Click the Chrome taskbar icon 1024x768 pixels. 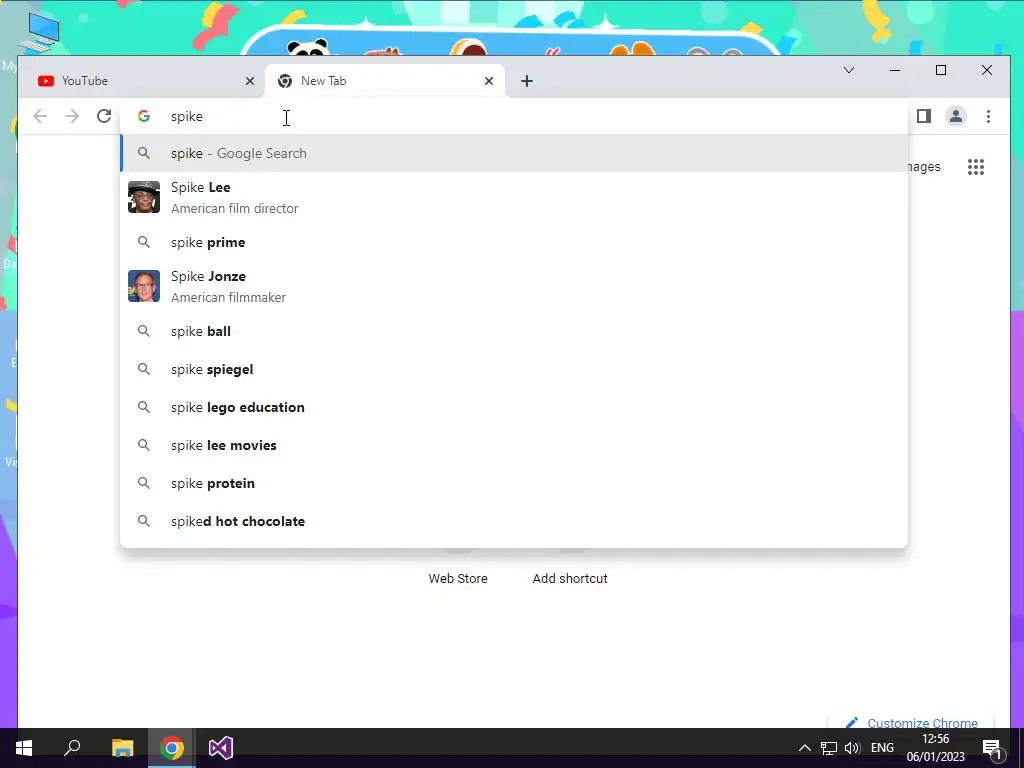click(x=172, y=748)
